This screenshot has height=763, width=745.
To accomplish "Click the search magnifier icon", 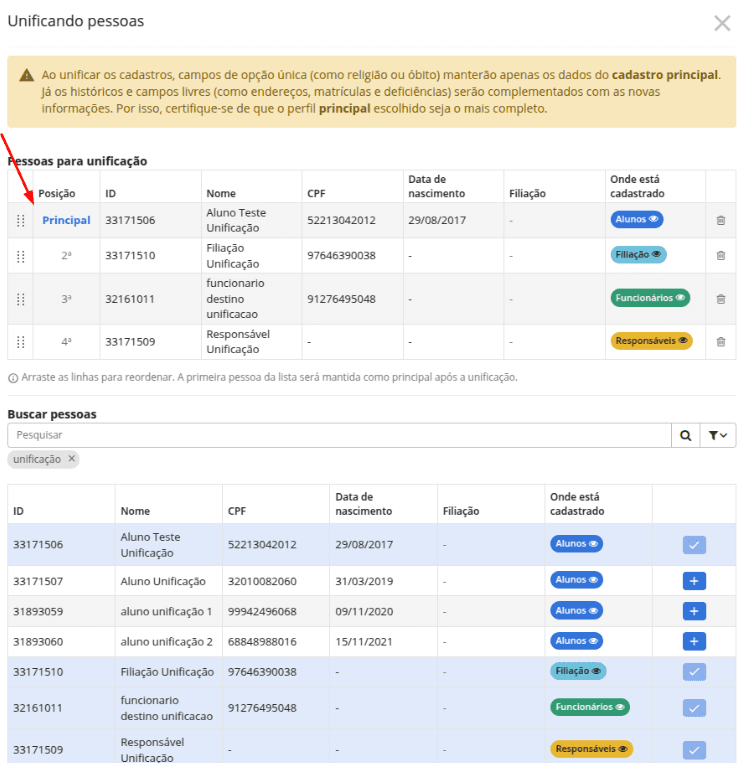I will click(x=686, y=436).
